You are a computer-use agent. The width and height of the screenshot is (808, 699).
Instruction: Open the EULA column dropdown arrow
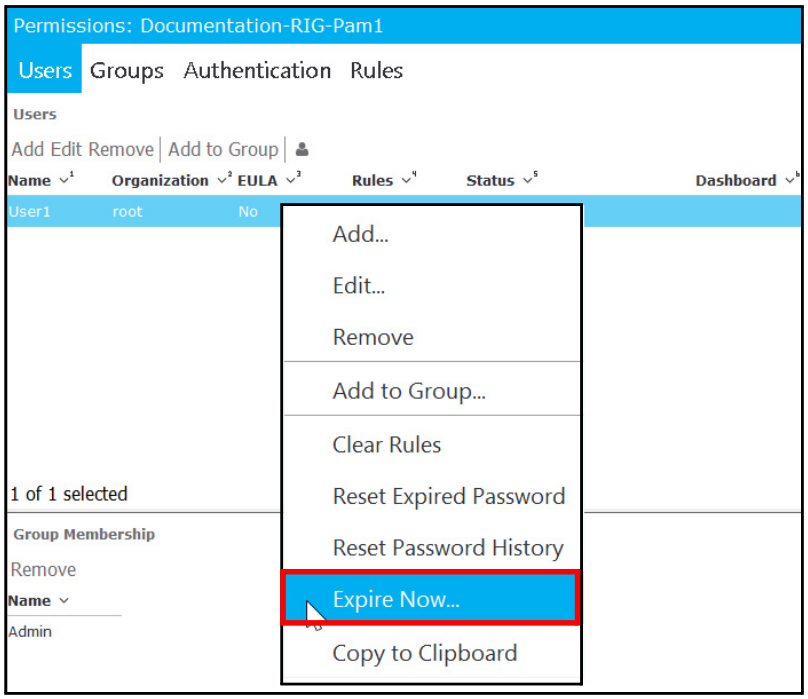291,180
